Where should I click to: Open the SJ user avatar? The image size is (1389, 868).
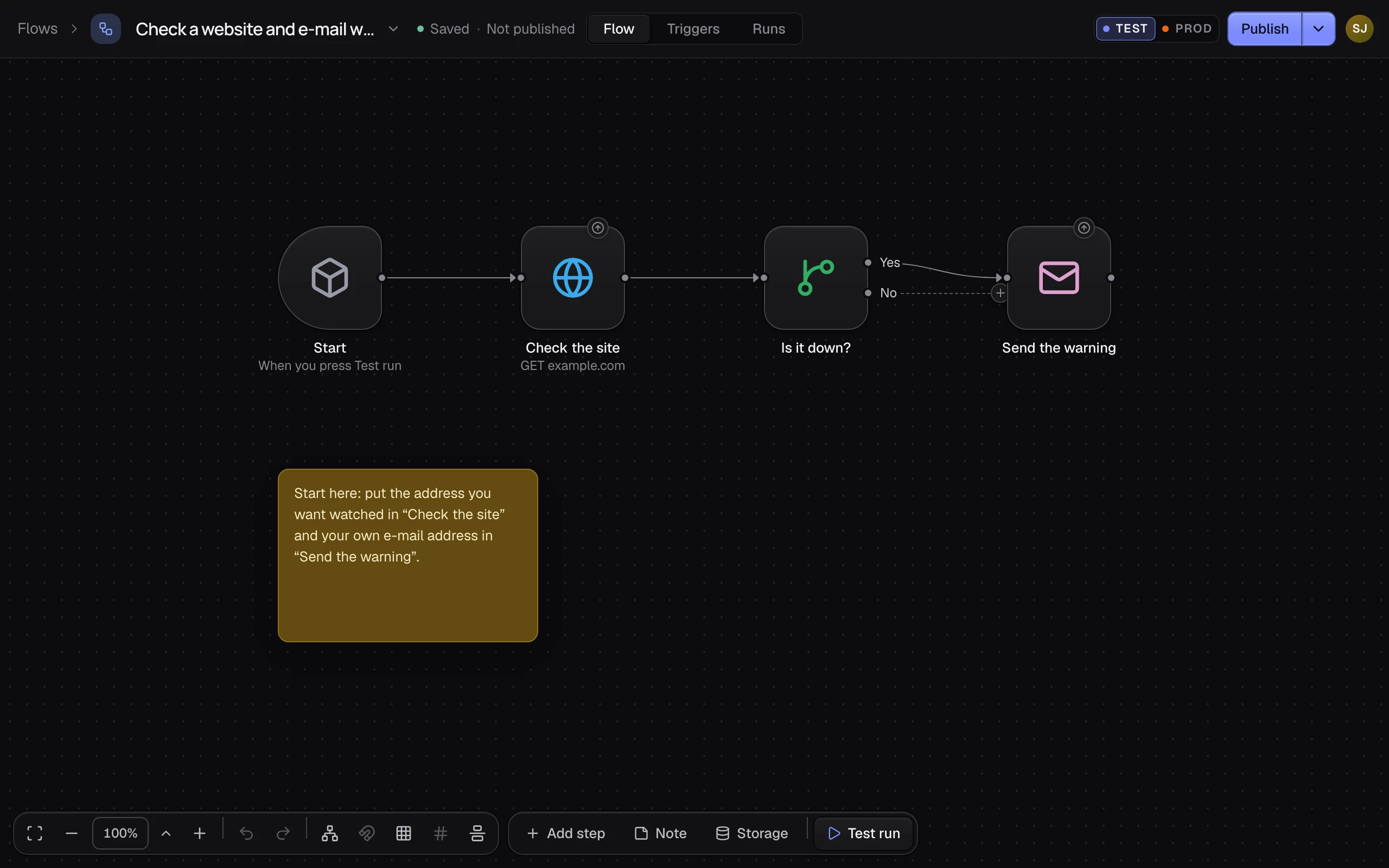click(1359, 29)
